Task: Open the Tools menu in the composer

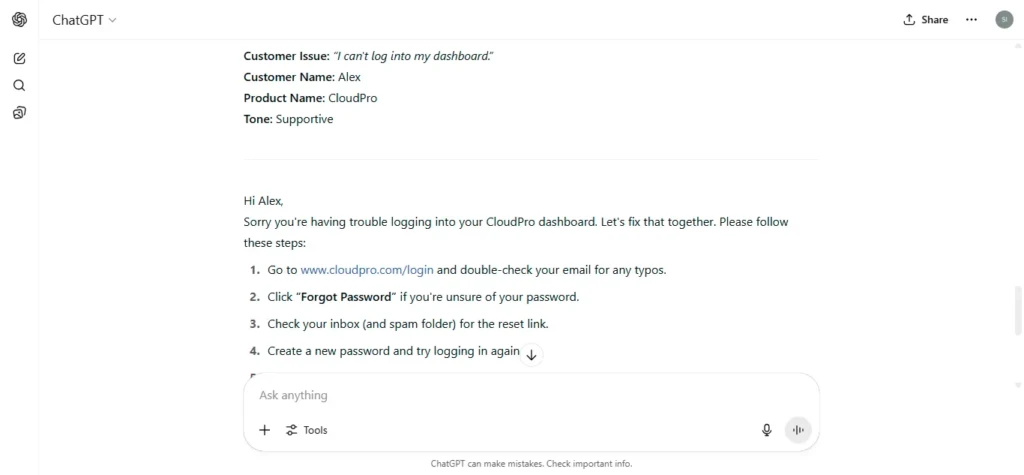Action: (306, 430)
